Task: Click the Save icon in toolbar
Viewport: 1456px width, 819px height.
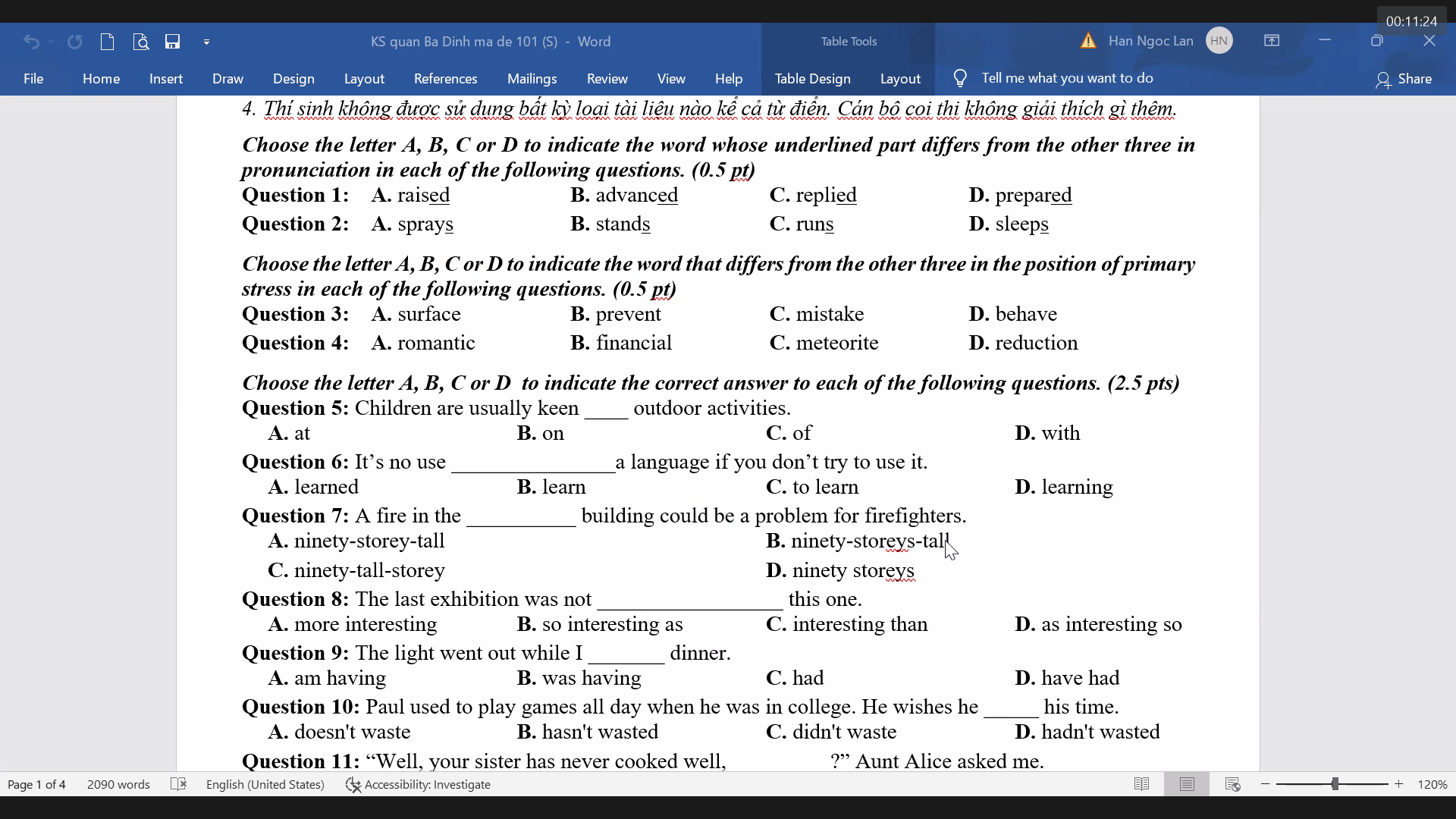Action: point(172,41)
